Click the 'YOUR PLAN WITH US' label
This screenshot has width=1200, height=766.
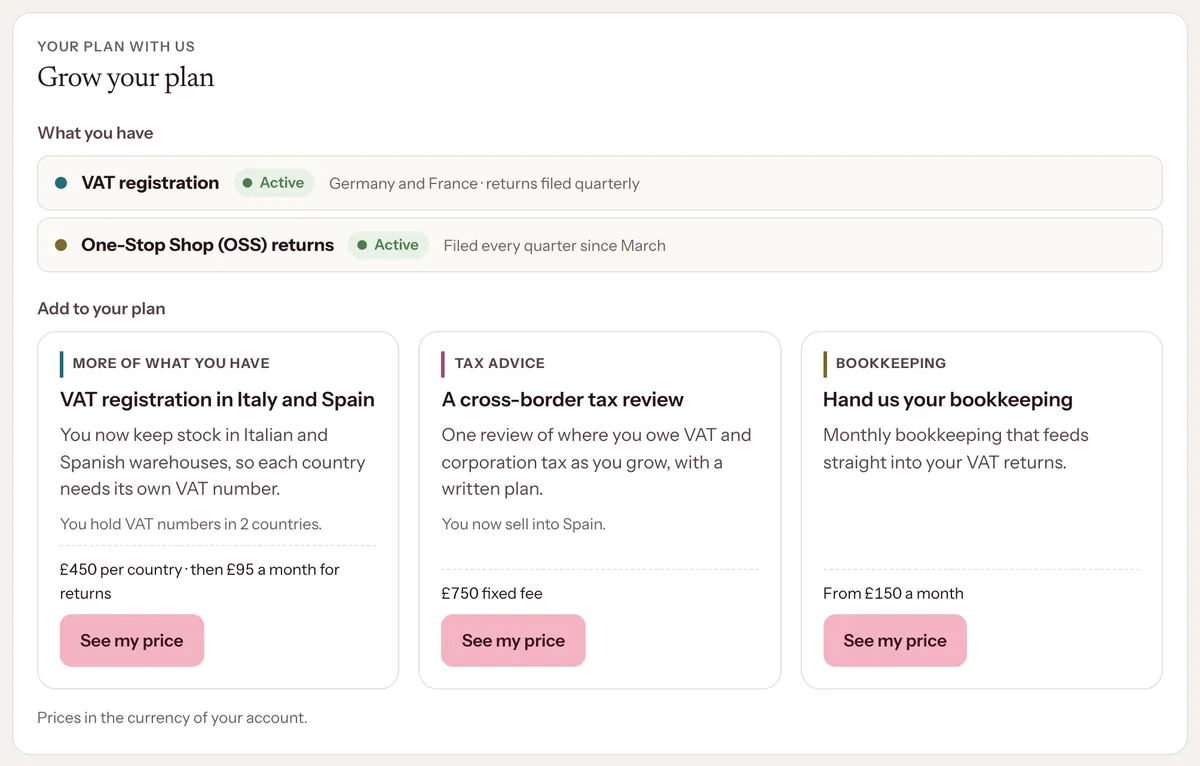tap(116, 46)
